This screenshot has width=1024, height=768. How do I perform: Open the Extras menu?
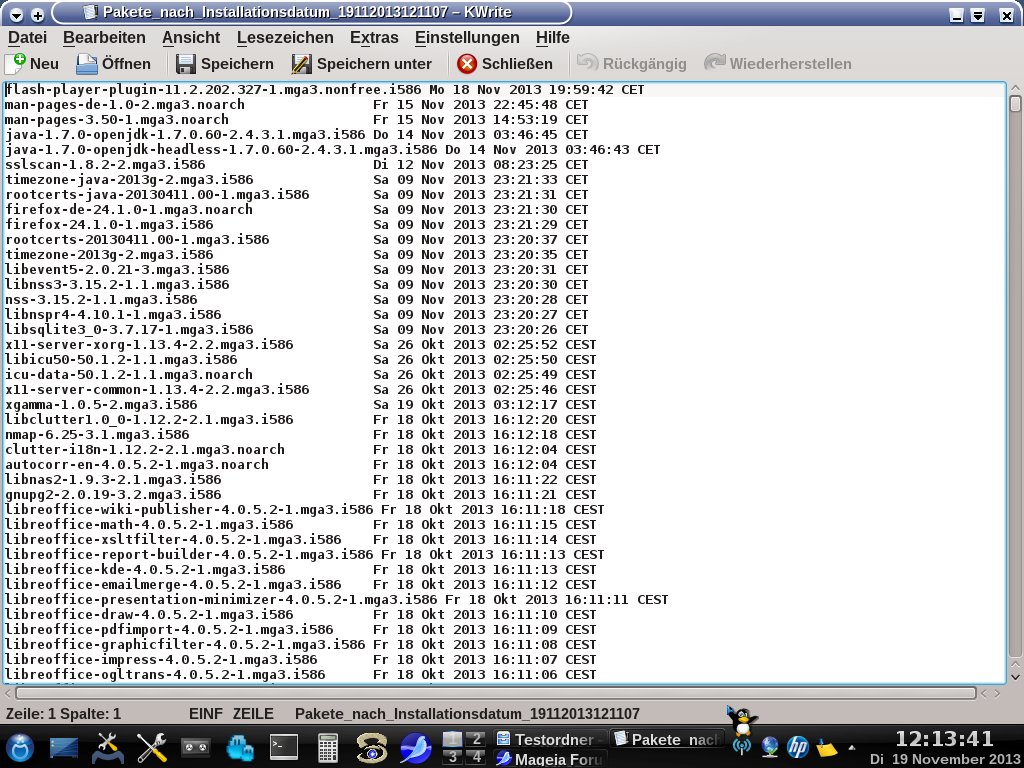click(374, 37)
